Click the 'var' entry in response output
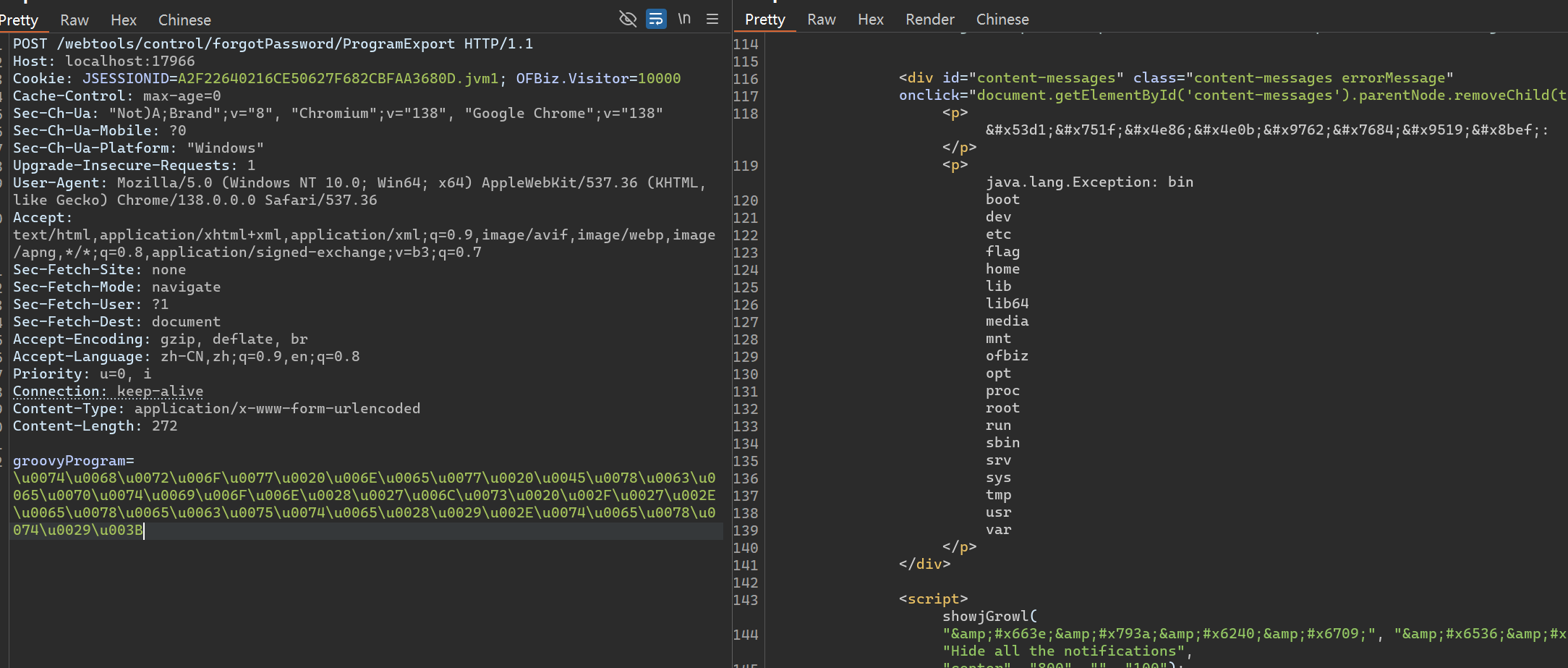Screen dimensions: 1568x668 (x=998, y=530)
